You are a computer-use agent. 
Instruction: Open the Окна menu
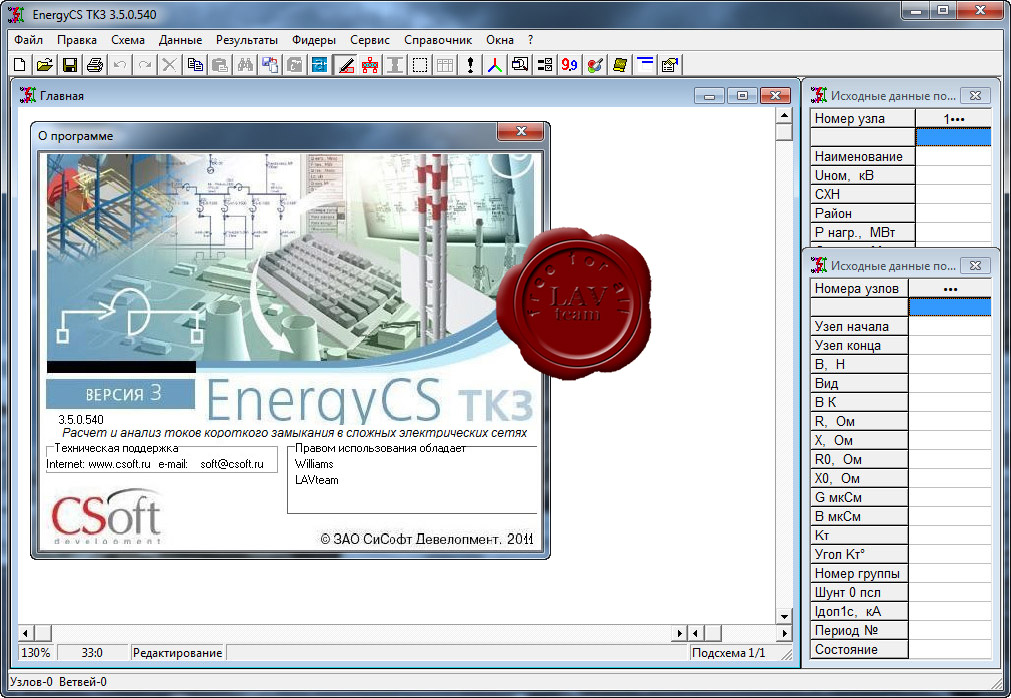coord(500,40)
